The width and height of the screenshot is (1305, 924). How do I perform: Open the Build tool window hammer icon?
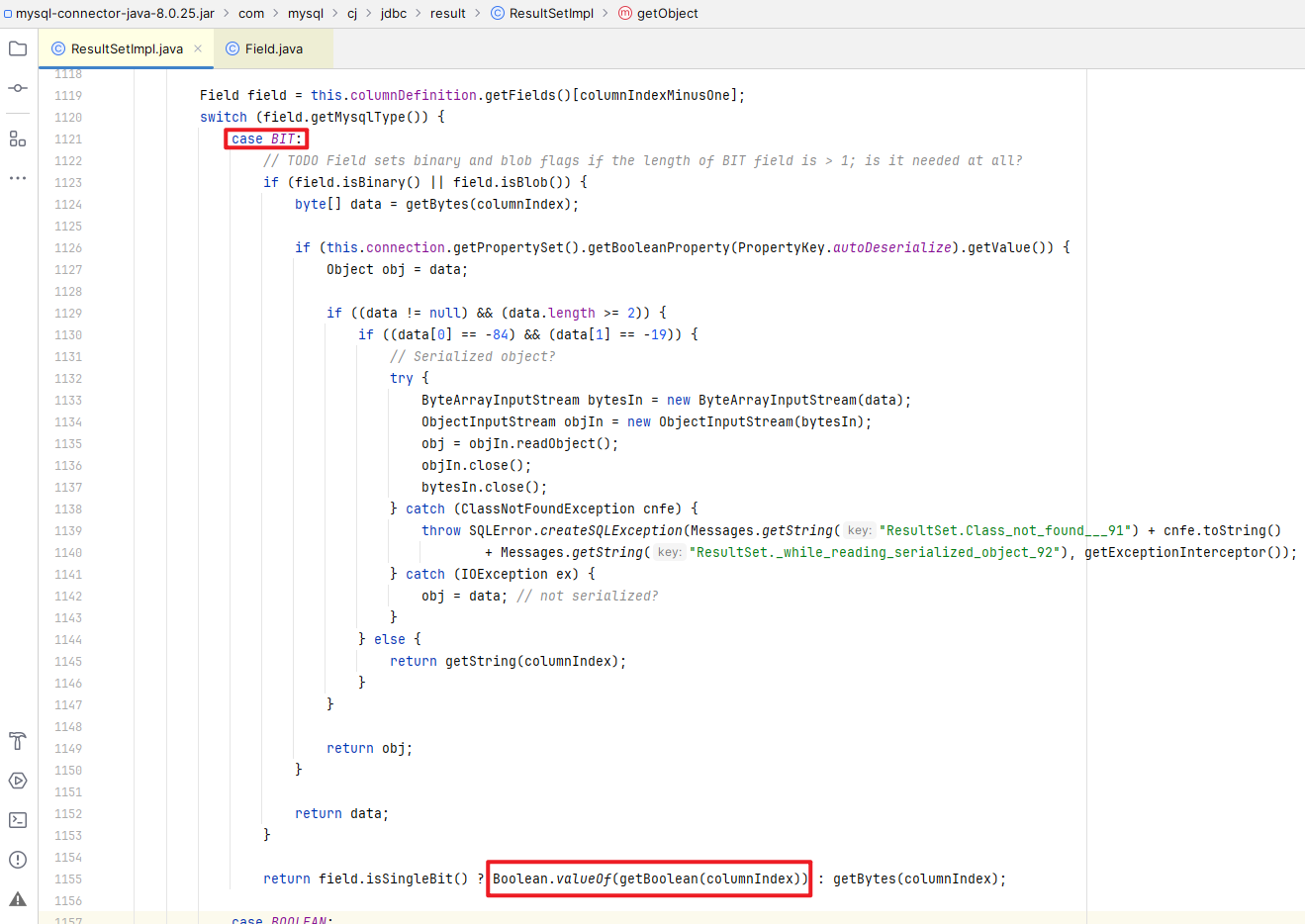(18, 741)
